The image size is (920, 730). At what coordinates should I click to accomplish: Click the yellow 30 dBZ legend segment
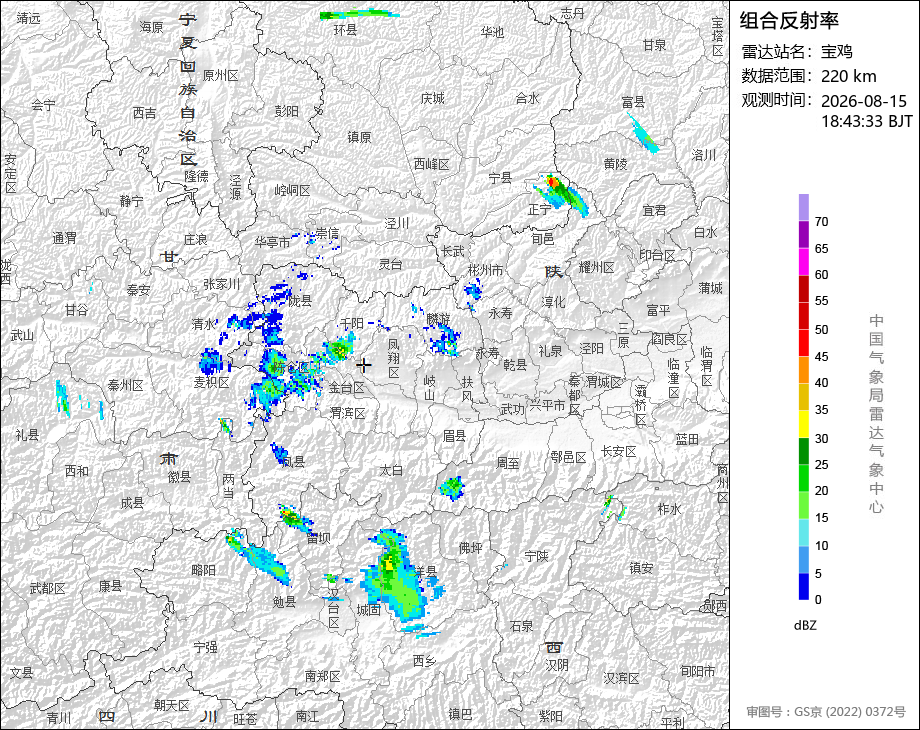pyautogui.click(x=804, y=424)
